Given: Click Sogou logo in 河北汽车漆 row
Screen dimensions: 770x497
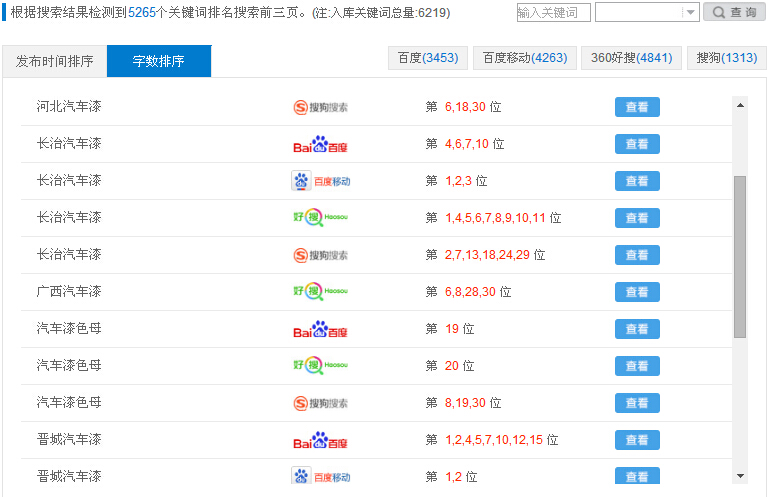Looking at the screenshot, I should [x=320, y=107].
